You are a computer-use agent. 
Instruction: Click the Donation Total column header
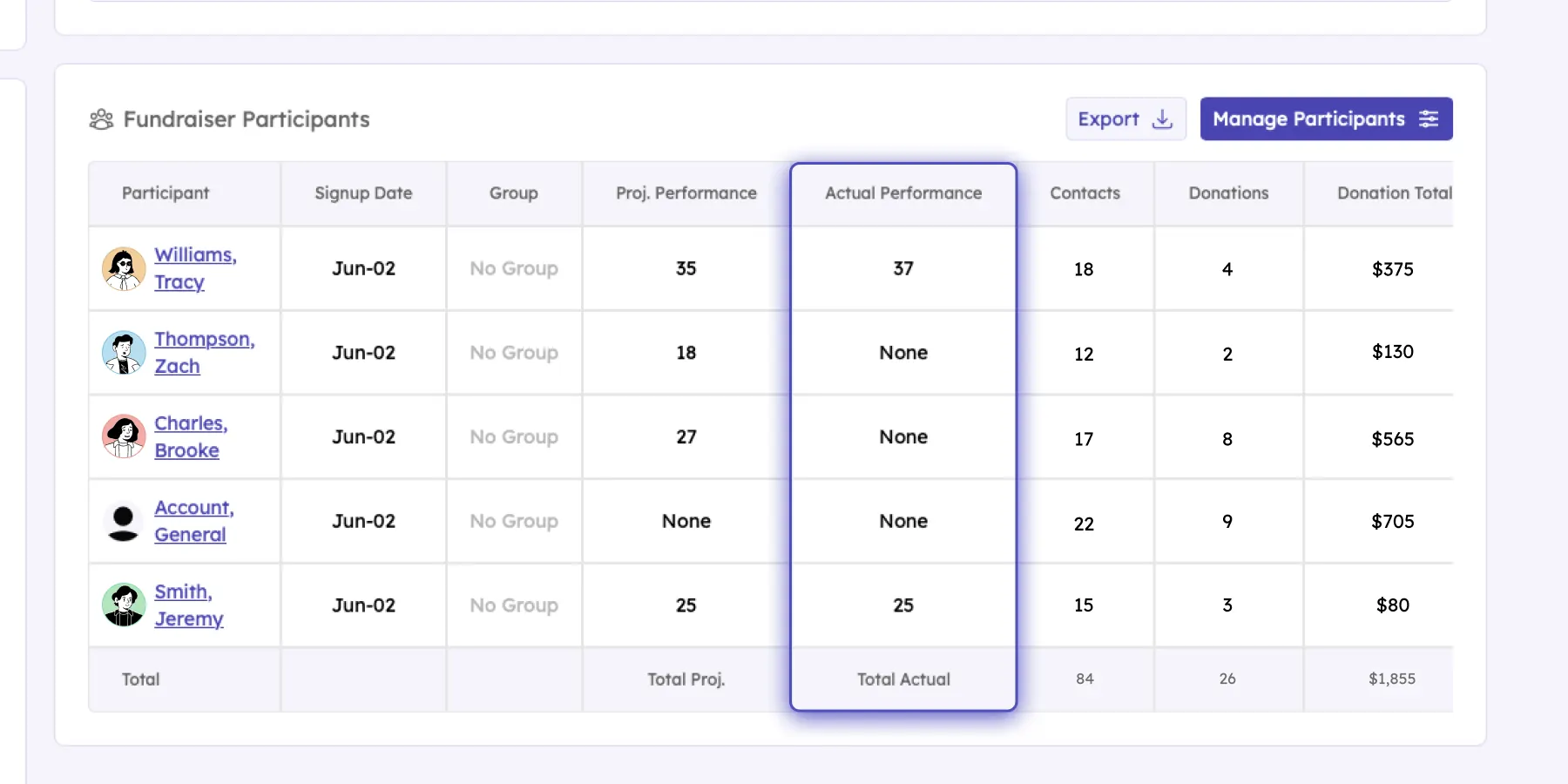(x=1395, y=193)
